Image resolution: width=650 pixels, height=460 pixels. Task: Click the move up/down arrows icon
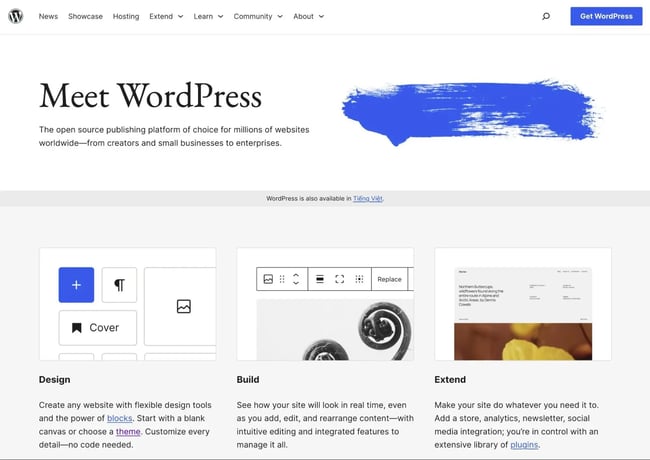(x=296, y=279)
